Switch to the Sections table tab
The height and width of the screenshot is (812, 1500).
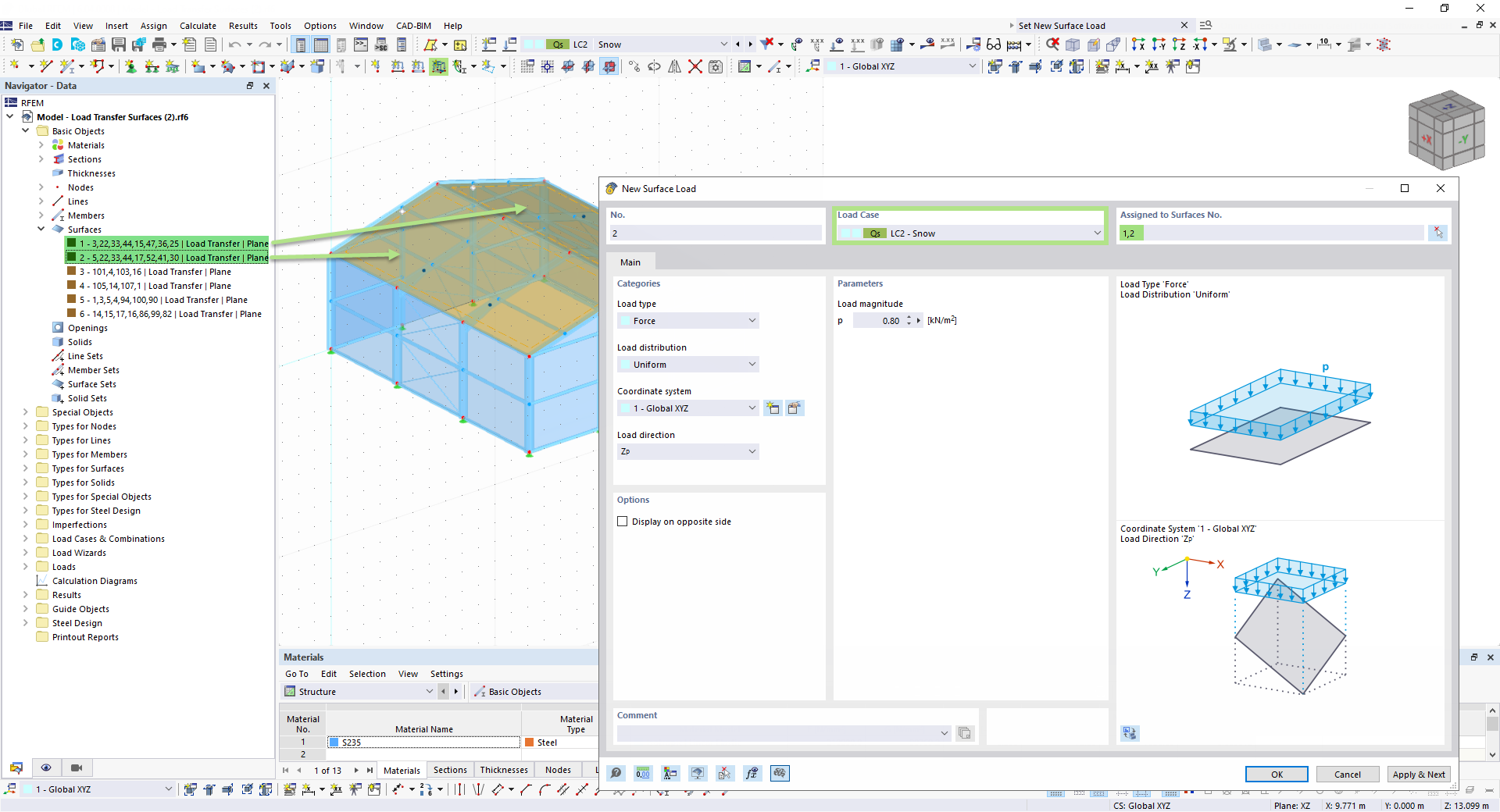pyautogui.click(x=450, y=770)
